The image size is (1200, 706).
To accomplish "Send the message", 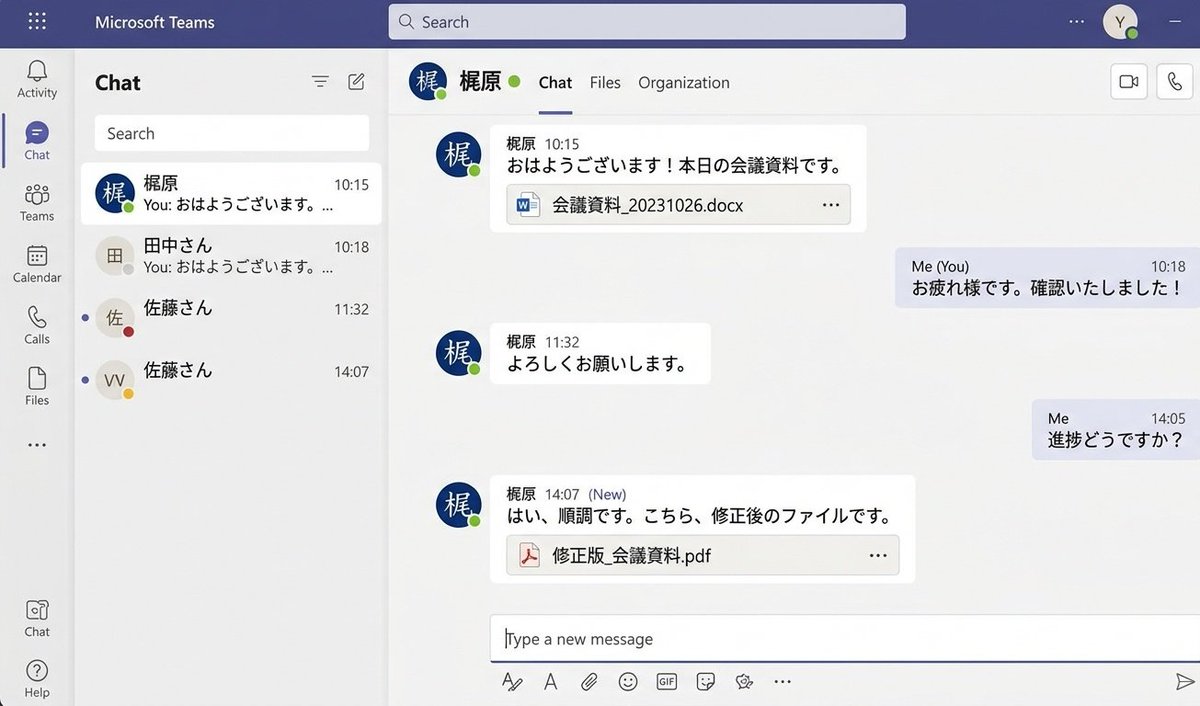I will click(1185, 682).
